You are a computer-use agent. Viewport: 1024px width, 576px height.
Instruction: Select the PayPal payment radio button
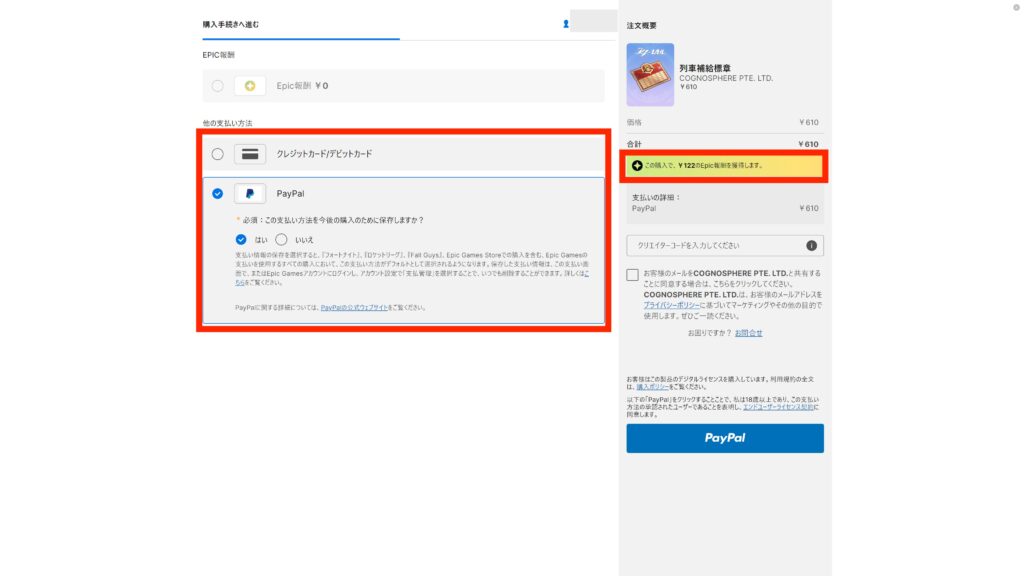(x=217, y=193)
